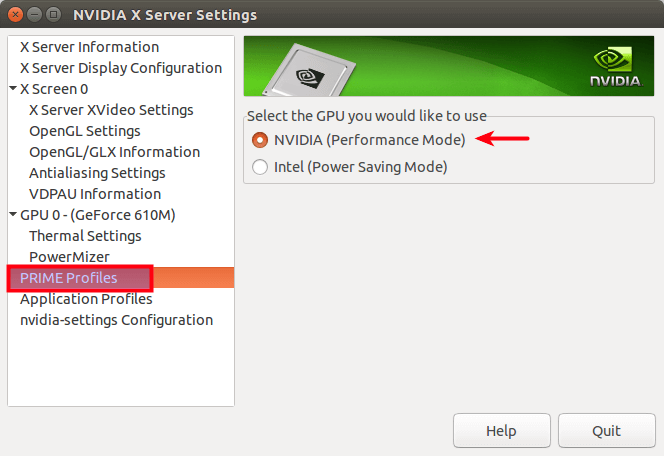Select Intel (Power Saving Mode) radio button
This screenshot has height=456, width=664.
[x=260, y=167]
